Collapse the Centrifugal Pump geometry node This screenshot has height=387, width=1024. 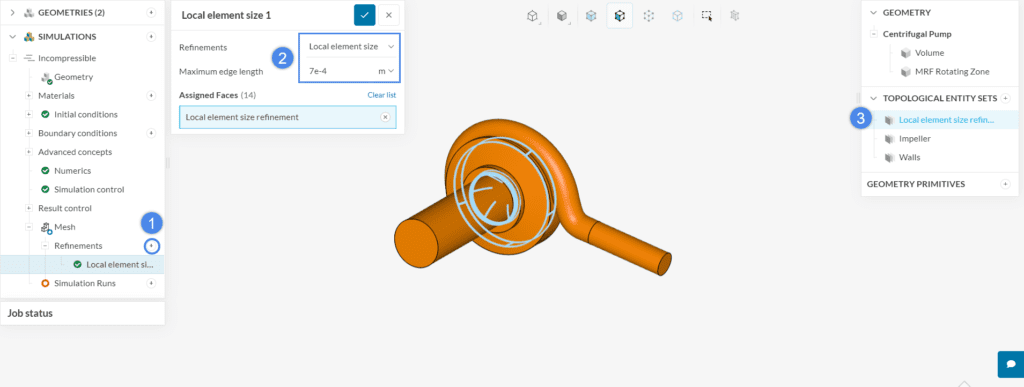pyautogui.click(x=874, y=34)
